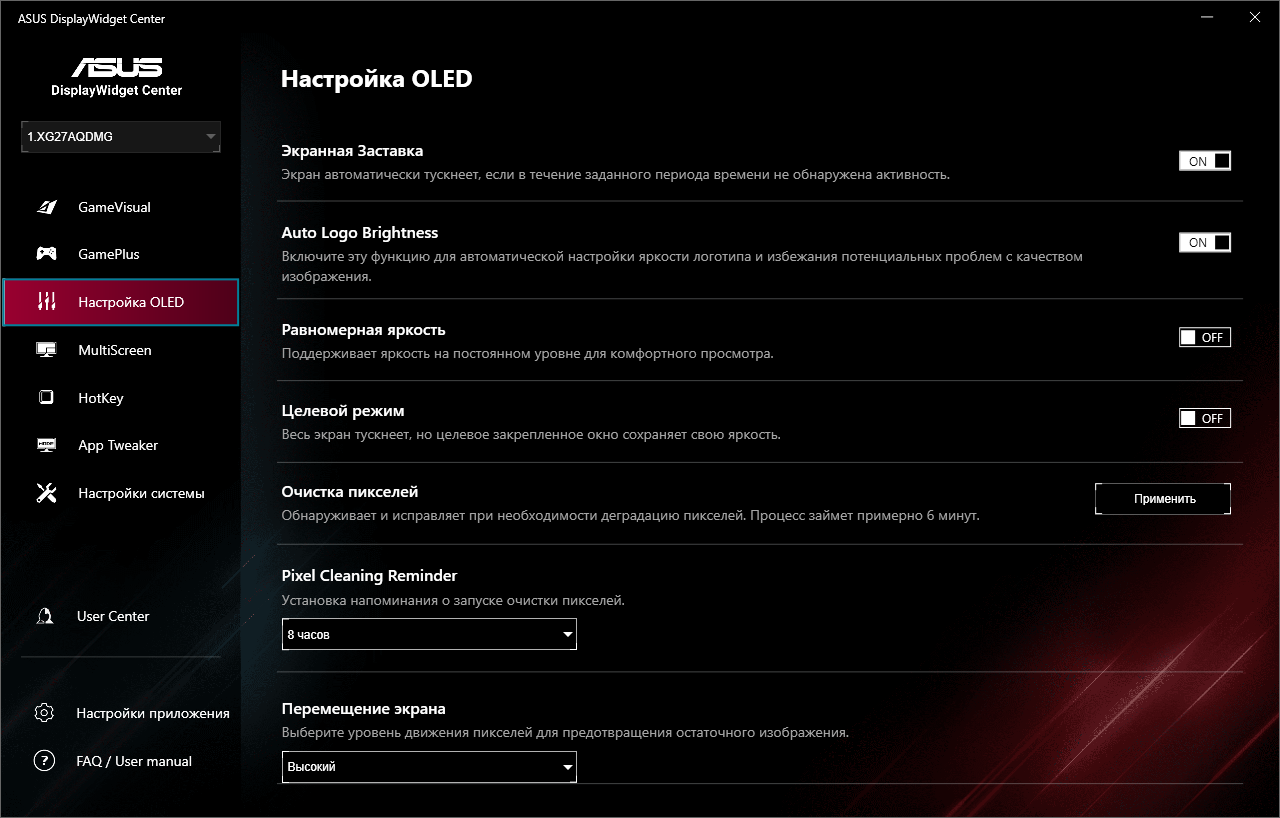Click the Применить button for pixel cleaning

click(1163, 498)
